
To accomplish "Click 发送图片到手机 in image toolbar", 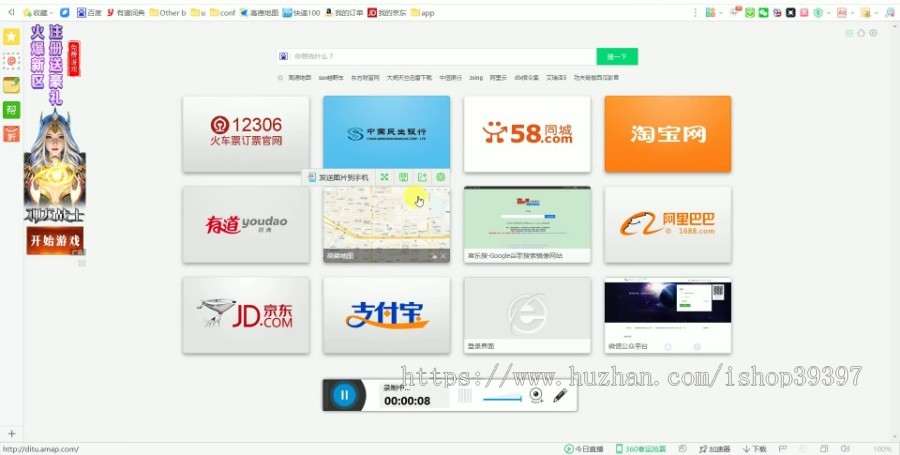I will pyautogui.click(x=339, y=177).
